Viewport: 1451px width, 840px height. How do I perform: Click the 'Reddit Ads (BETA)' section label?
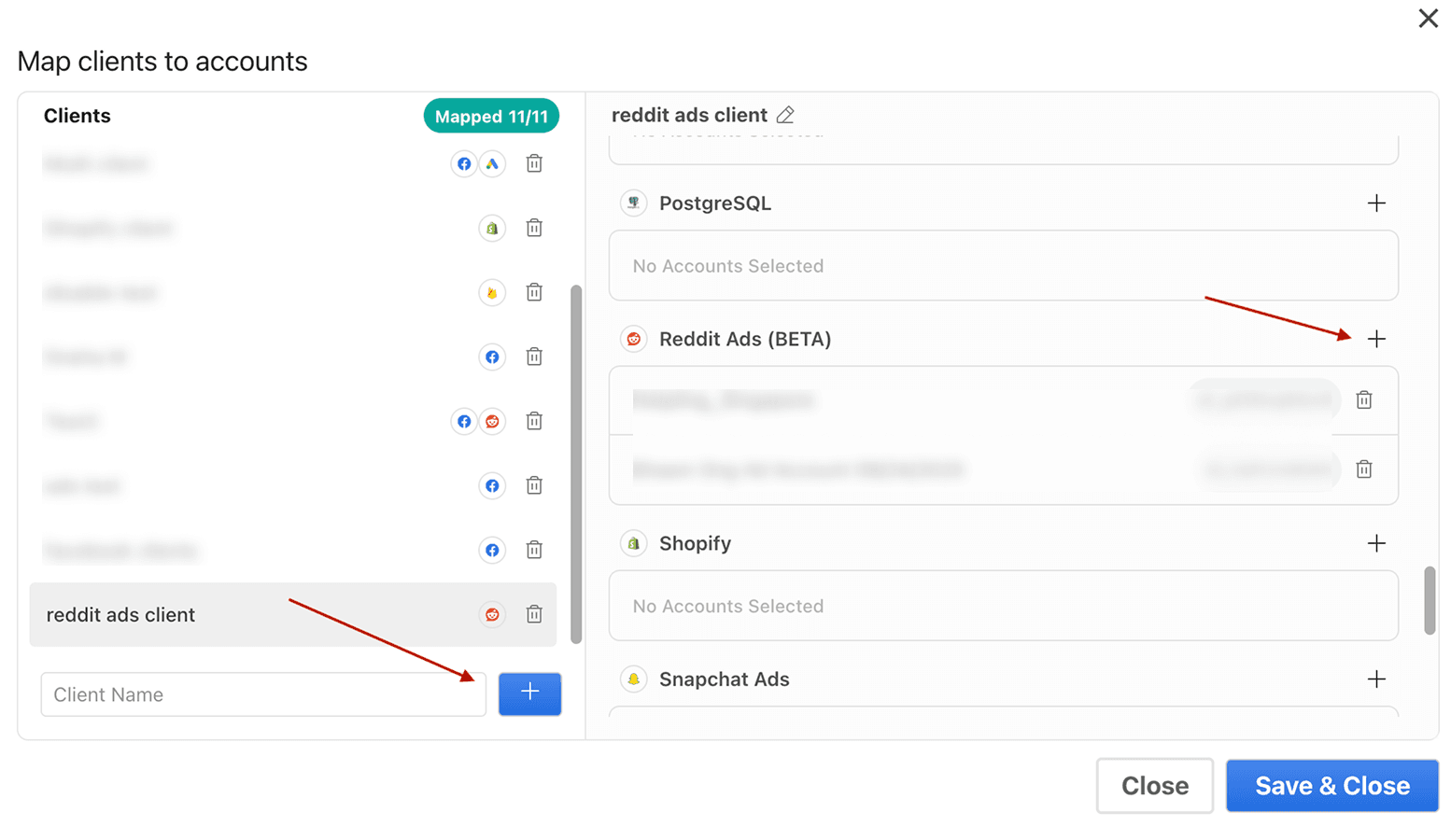tap(745, 339)
